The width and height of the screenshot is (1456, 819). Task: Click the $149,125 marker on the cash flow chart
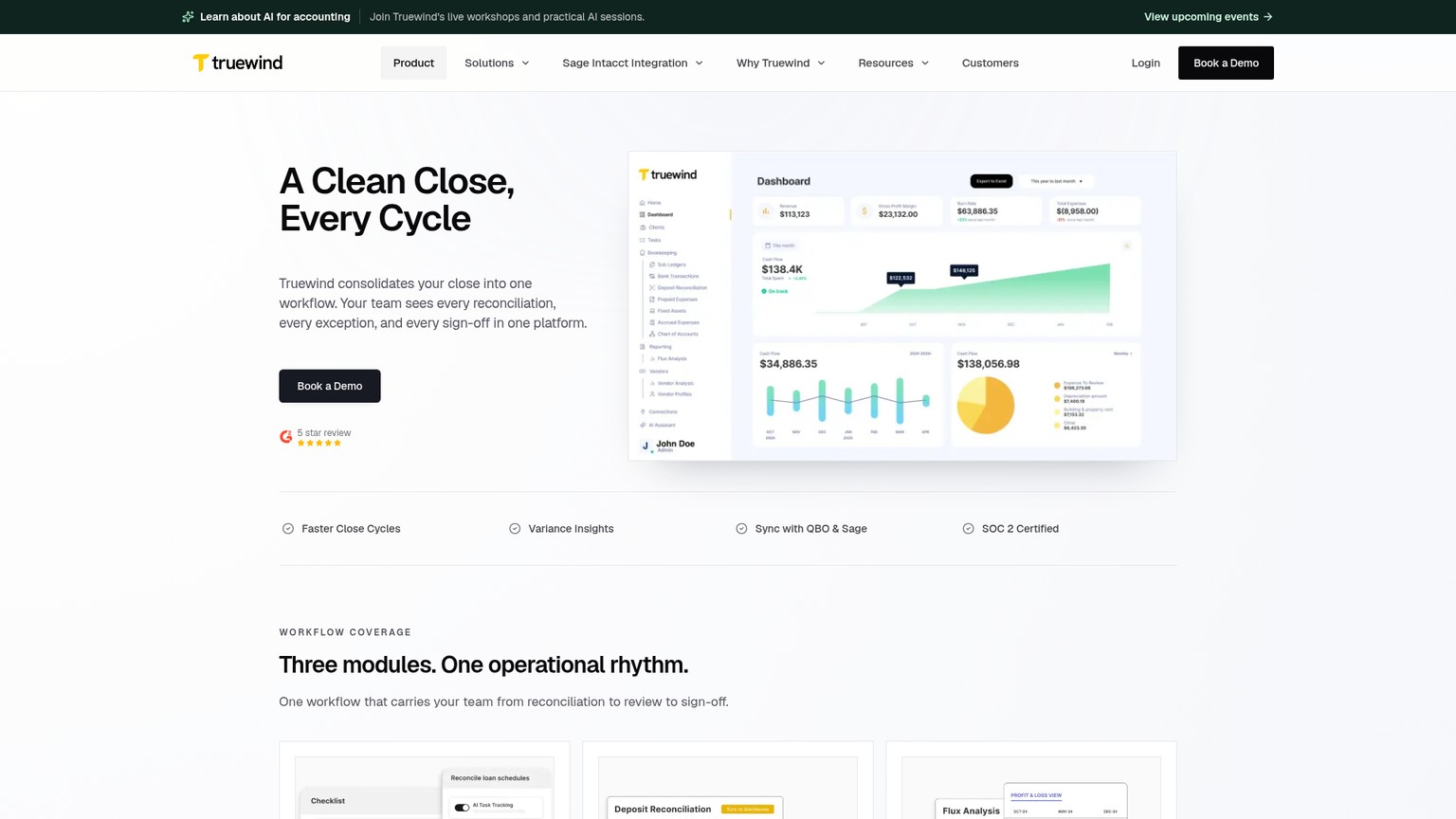point(964,271)
